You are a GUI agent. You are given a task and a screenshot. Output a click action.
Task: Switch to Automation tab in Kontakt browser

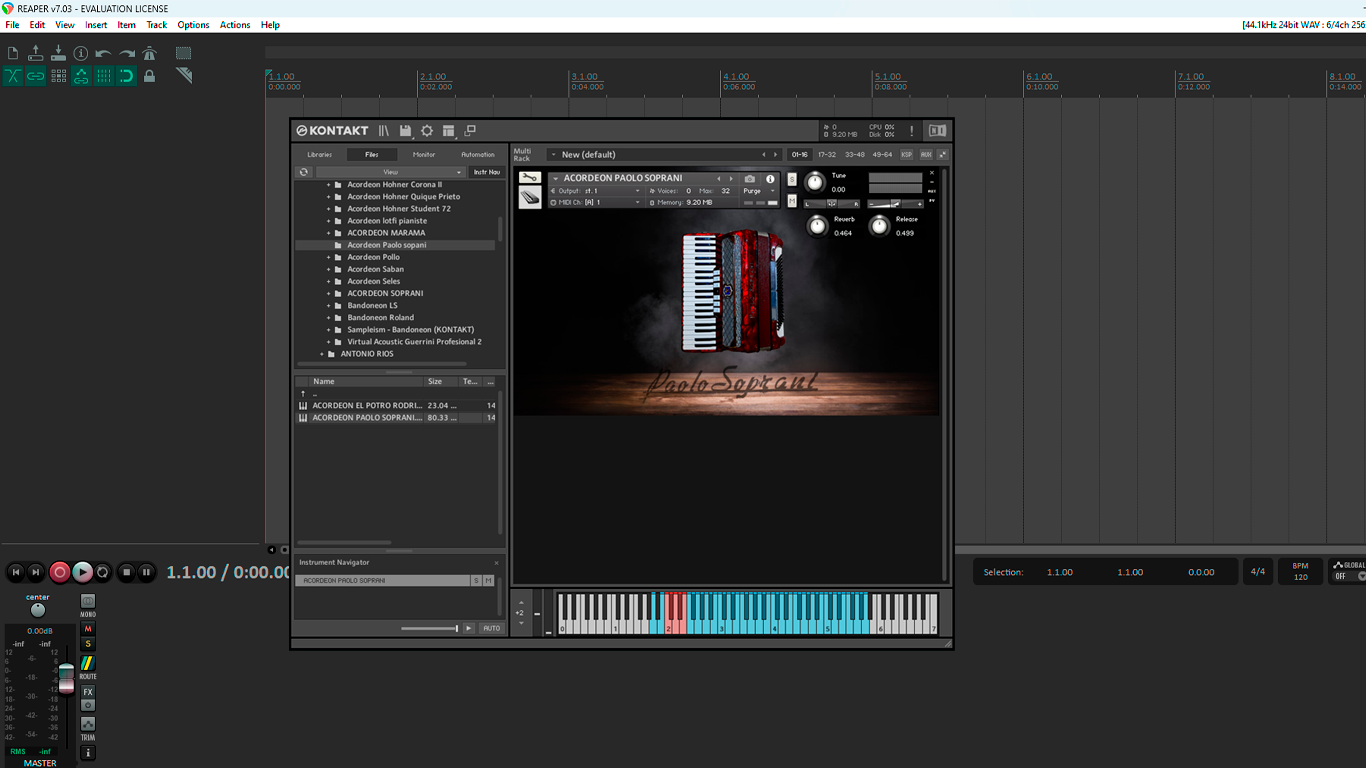pyautogui.click(x=478, y=155)
